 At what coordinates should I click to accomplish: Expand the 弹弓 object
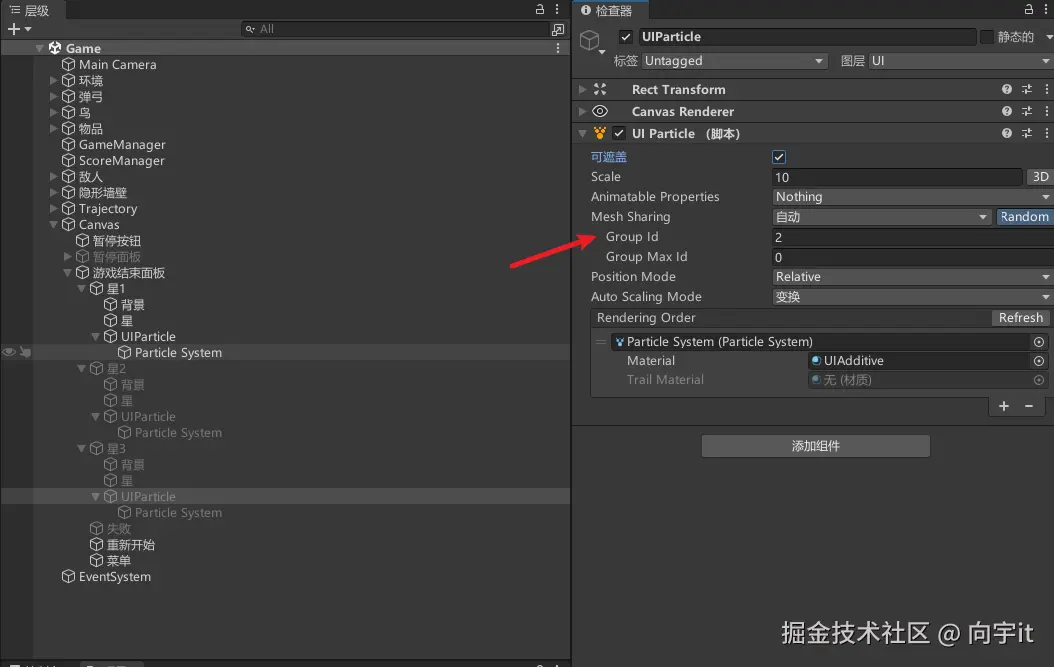click(54, 96)
